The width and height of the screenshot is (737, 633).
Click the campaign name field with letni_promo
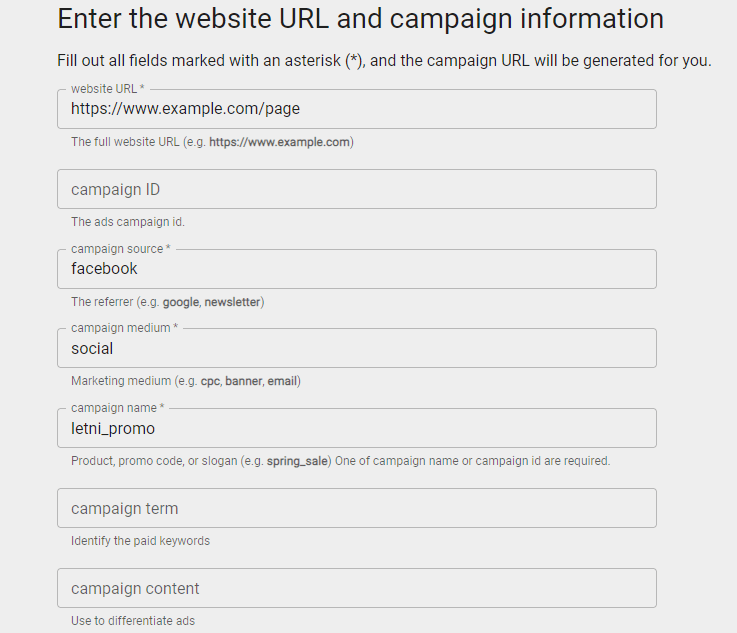[356, 429]
